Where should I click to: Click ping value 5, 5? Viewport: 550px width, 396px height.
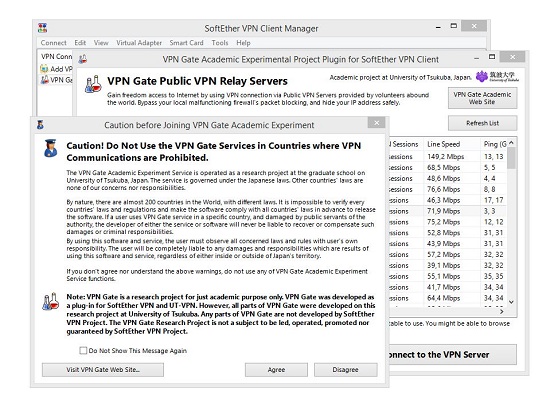489,168
